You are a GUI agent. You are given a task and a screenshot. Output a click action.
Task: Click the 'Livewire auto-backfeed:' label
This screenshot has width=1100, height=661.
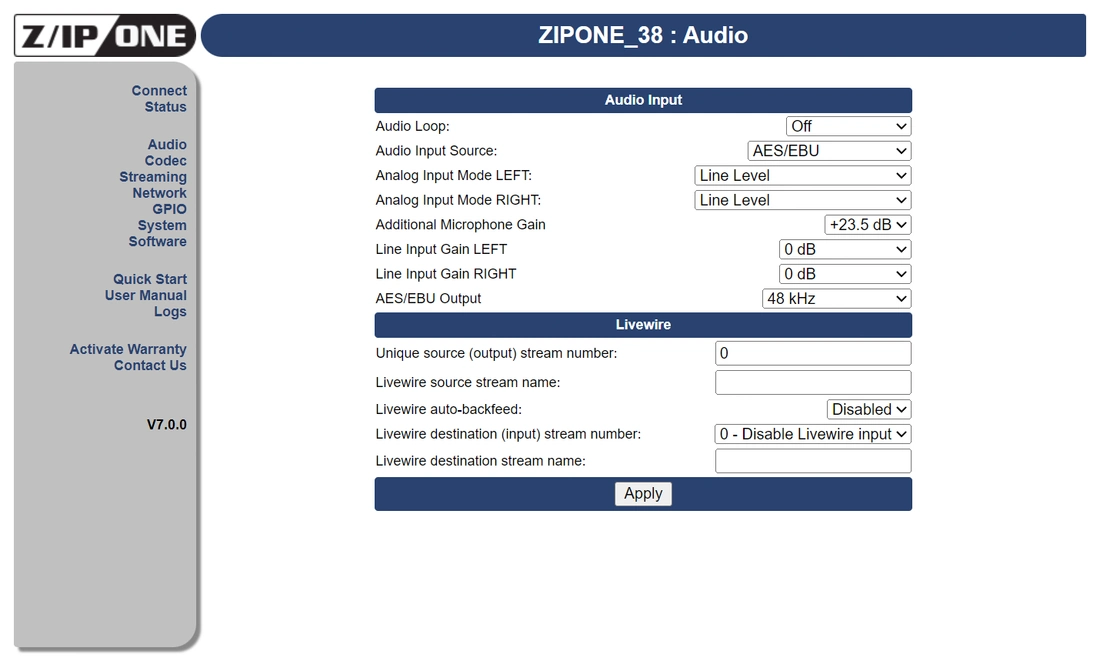449,409
